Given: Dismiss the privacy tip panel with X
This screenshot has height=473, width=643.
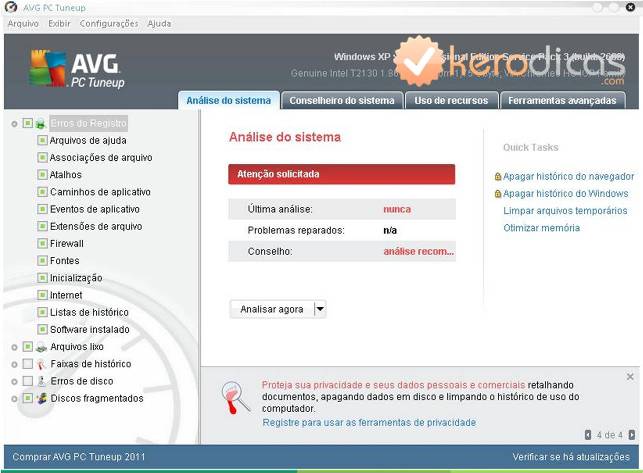Looking at the screenshot, I should point(630,376).
